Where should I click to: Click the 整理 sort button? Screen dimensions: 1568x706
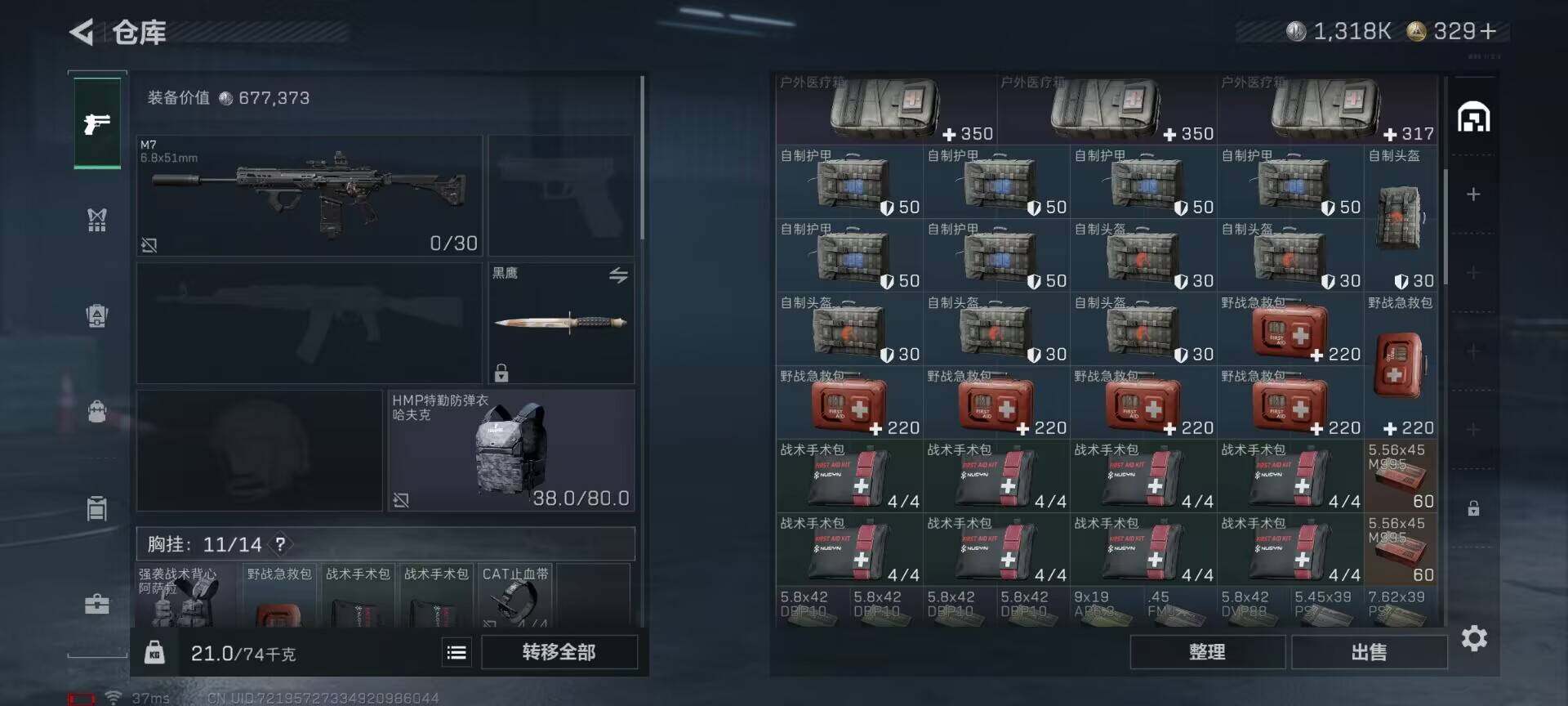(x=1207, y=652)
